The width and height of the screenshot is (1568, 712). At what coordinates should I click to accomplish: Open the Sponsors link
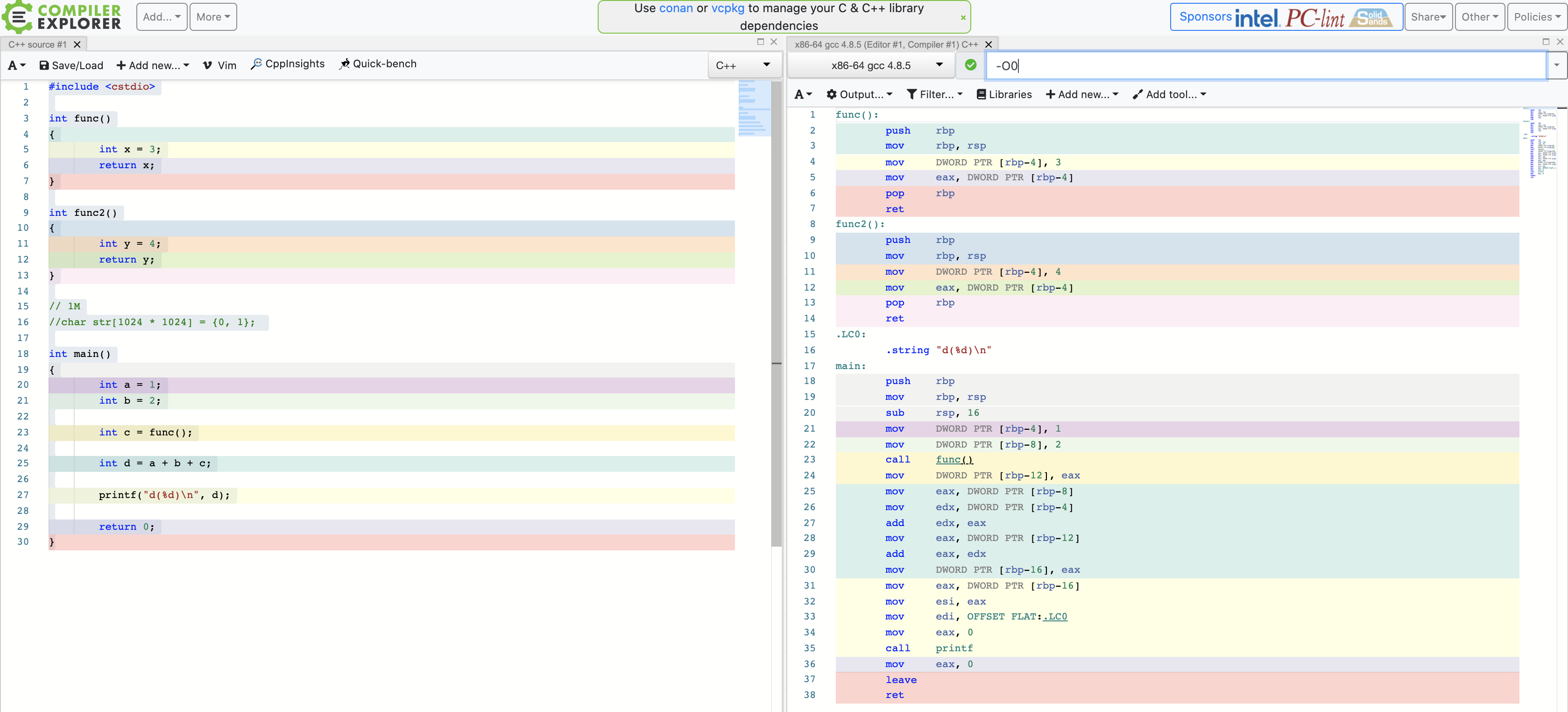pyautogui.click(x=1205, y=17)
